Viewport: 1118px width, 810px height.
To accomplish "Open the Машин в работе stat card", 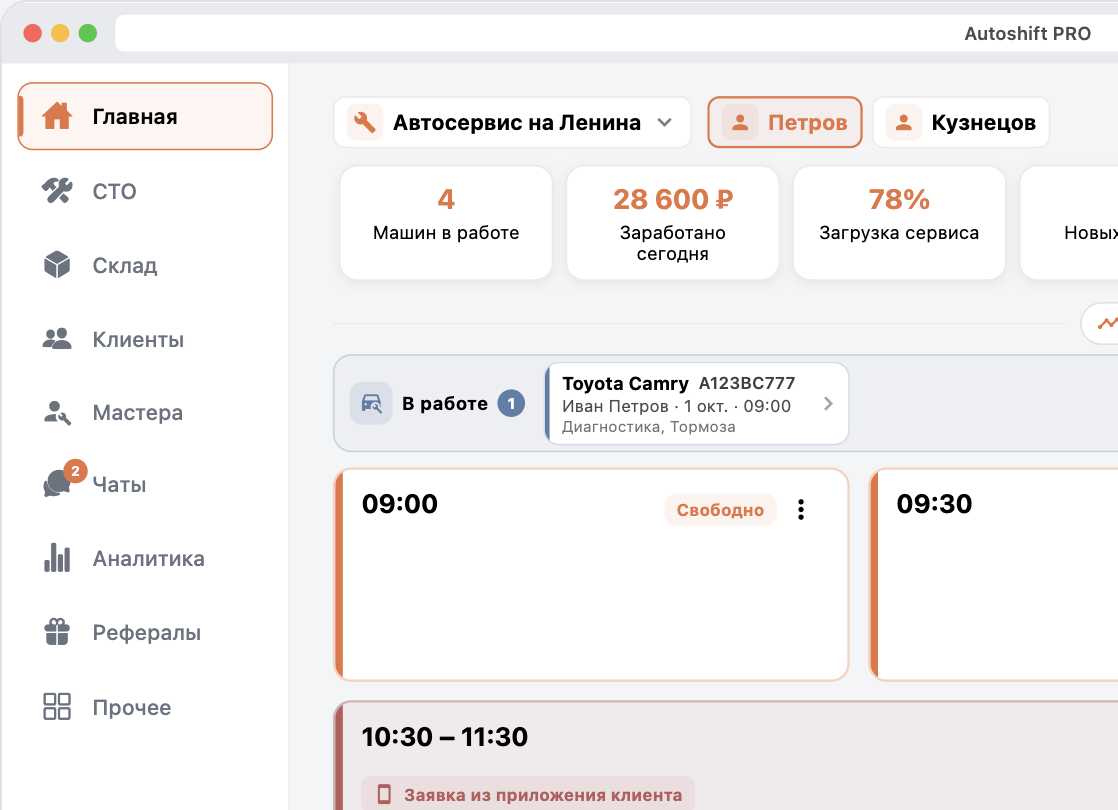I will click(x=446, y=222).
